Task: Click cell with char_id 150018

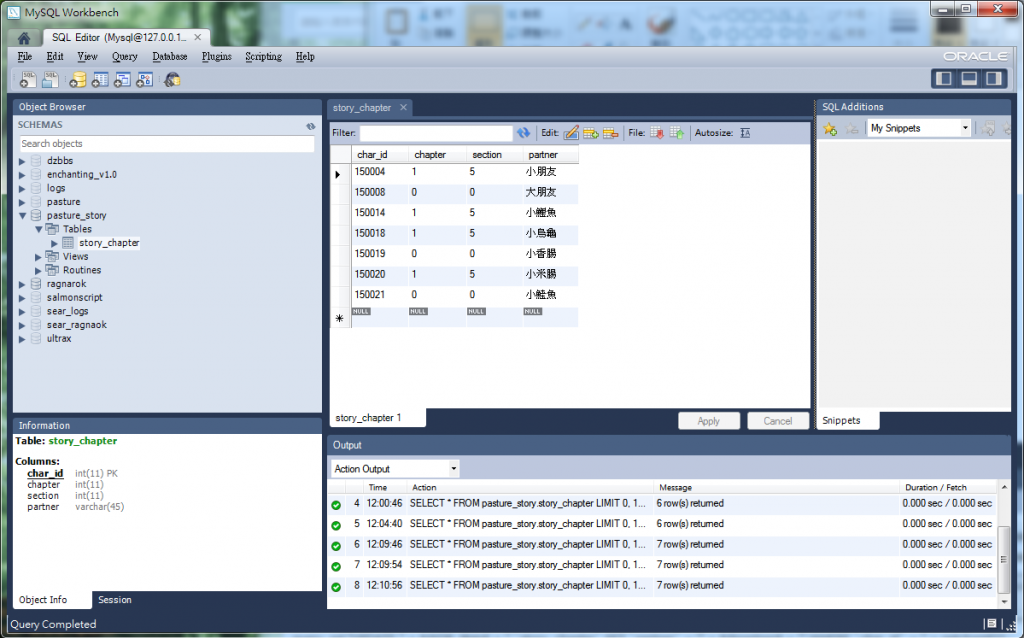Action: coord(380,233)
